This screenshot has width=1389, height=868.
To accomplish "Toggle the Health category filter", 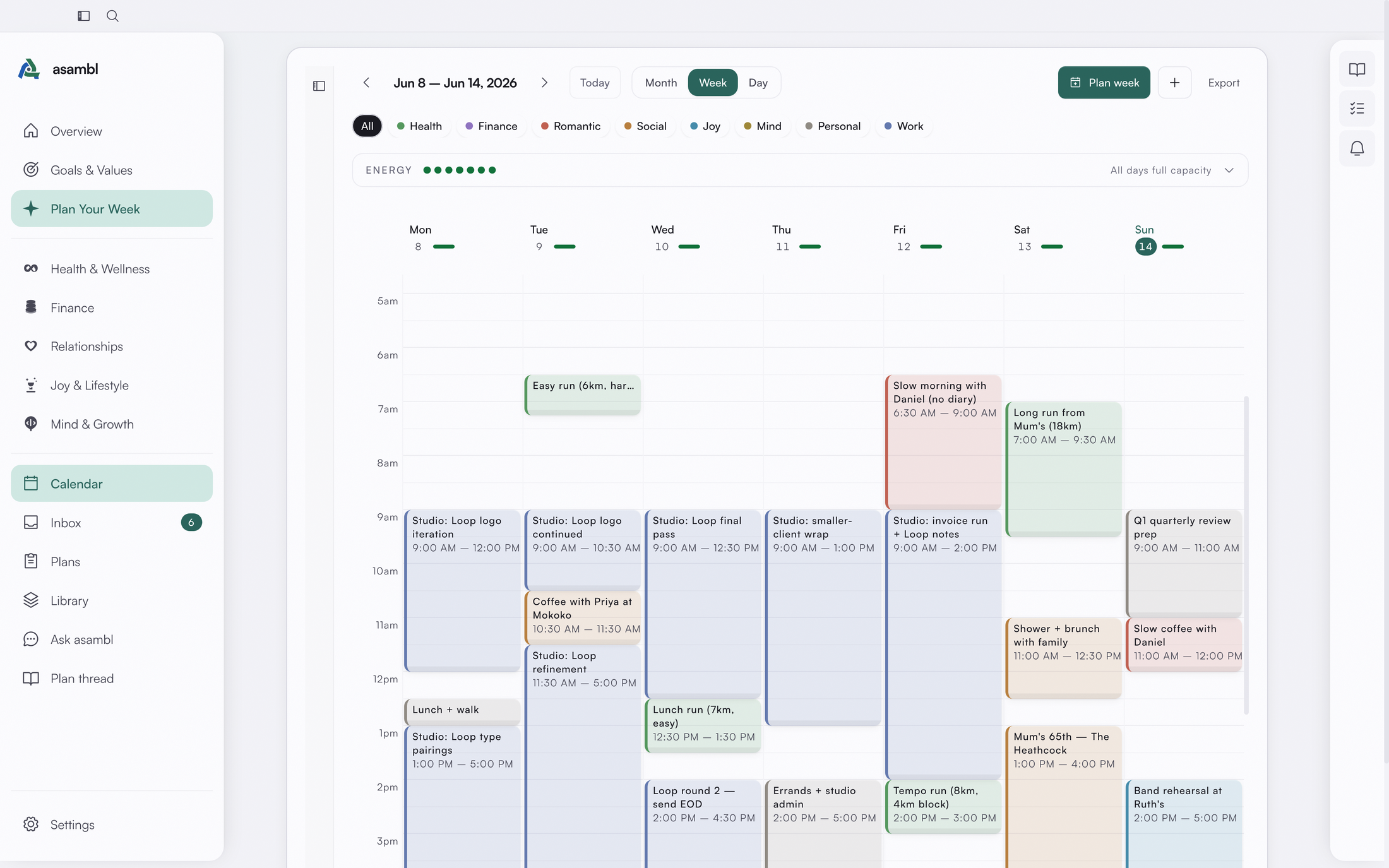I will click(419, 126).
